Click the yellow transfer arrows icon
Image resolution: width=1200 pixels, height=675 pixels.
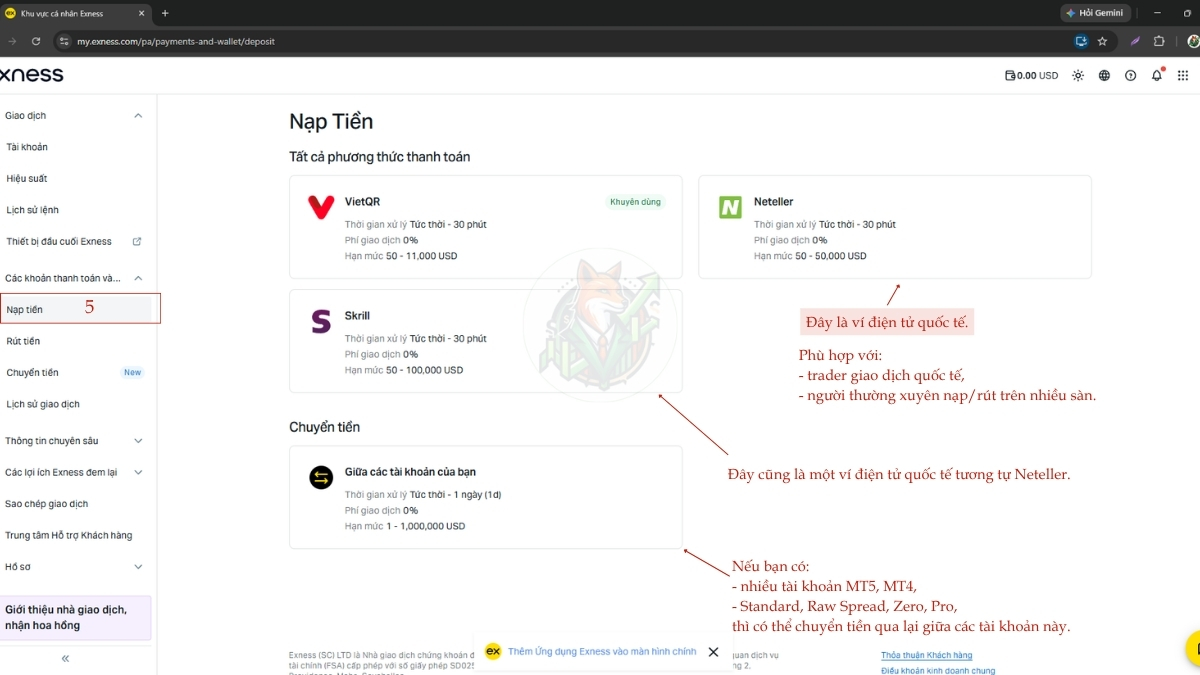point(321,477)
